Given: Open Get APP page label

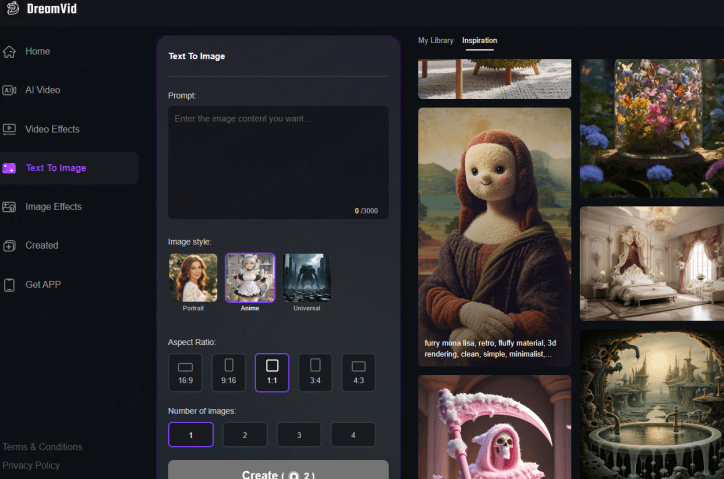Looking at the screenshot, I should (43, 285).
